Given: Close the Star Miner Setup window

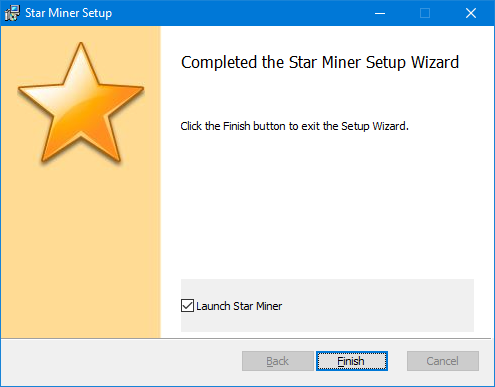Looking at the screenshot, I should click(471, 13).
